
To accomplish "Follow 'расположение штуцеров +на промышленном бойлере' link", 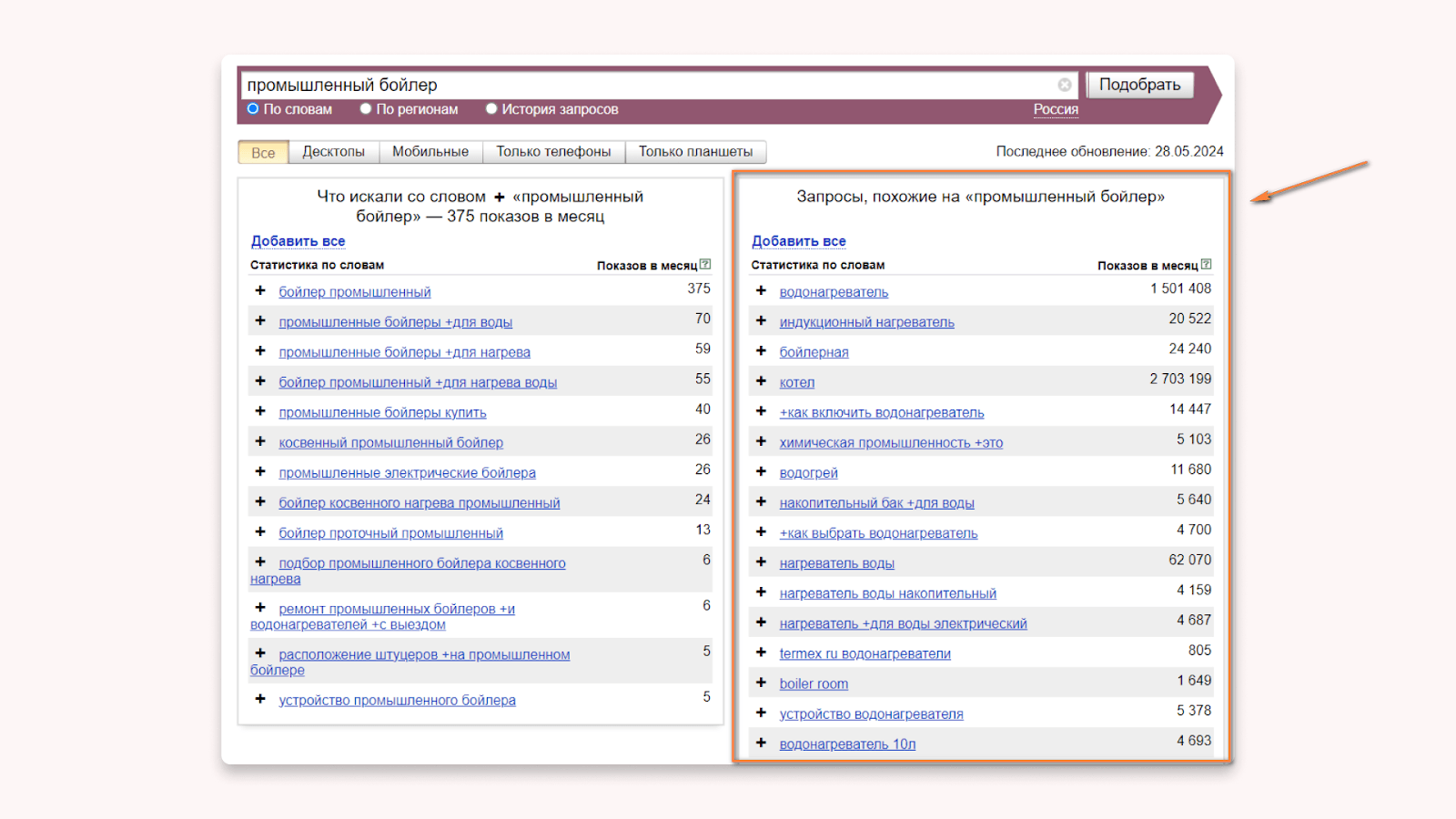I will tap(409, 662).
